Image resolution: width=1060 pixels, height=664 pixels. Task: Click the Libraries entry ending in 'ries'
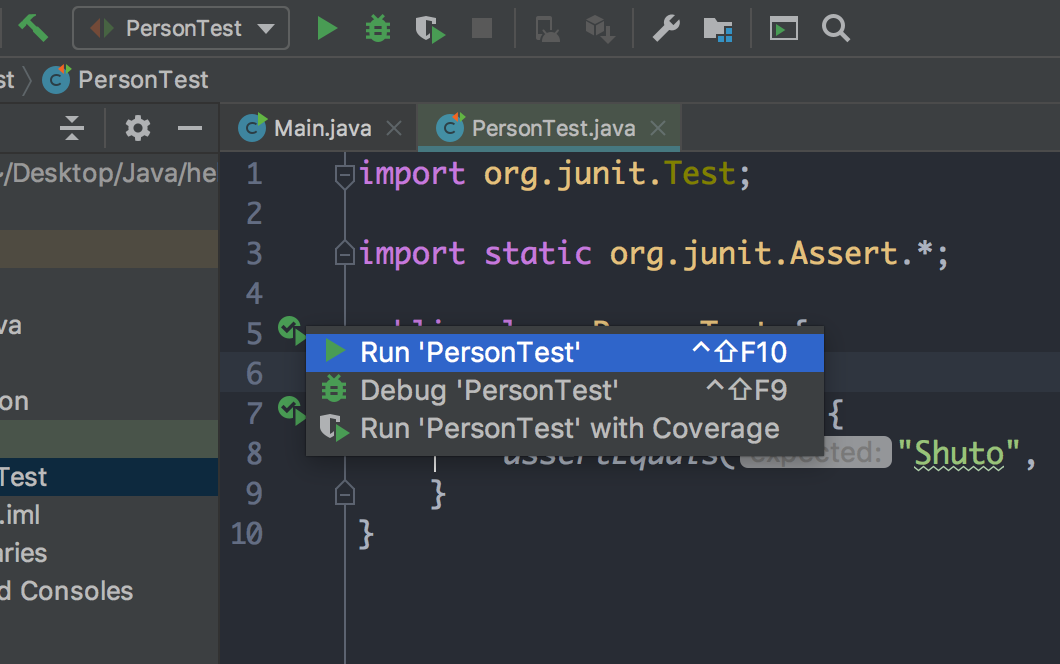tap(24, 553)
